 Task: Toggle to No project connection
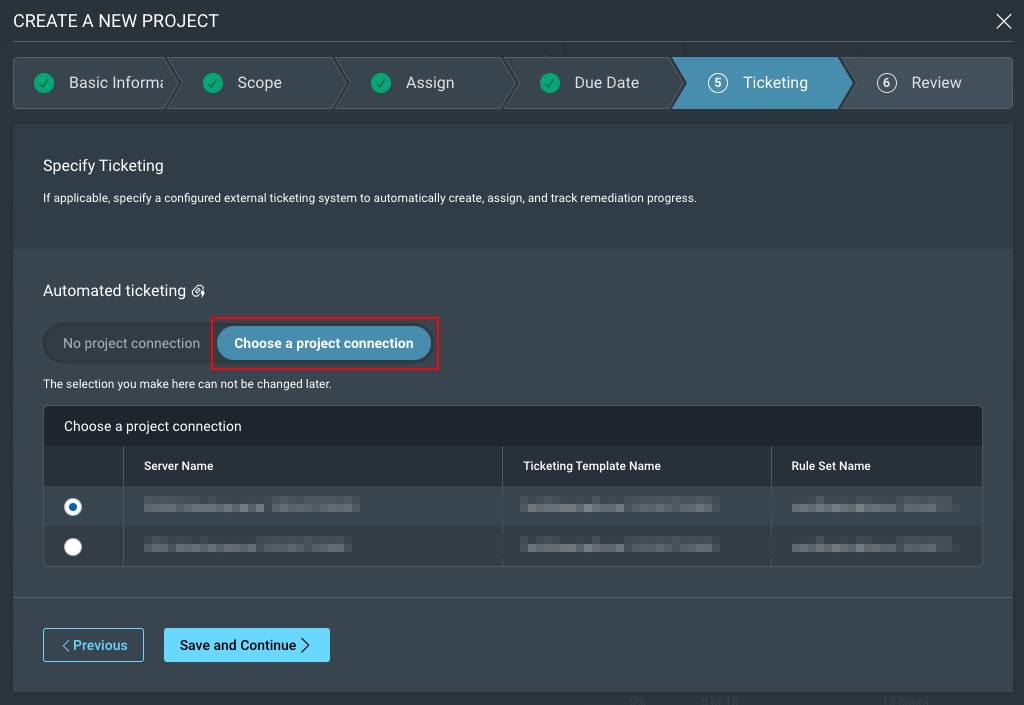[x=131, y=343]
